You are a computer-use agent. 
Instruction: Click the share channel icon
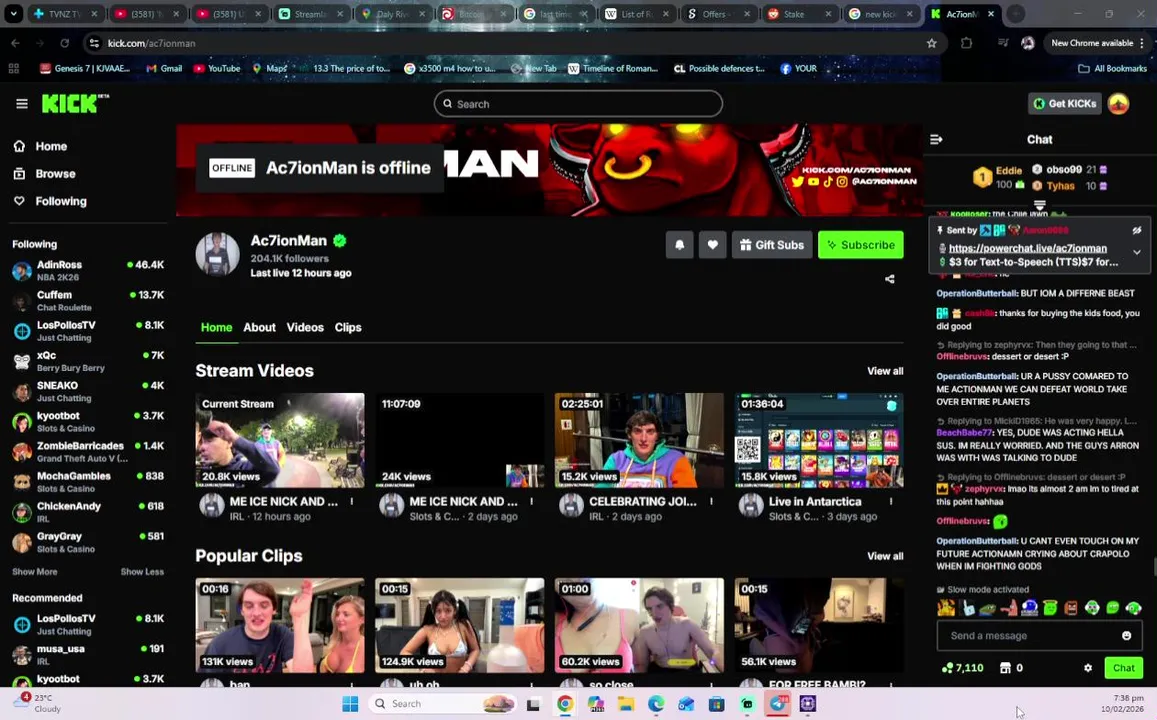tap(890, 279)
